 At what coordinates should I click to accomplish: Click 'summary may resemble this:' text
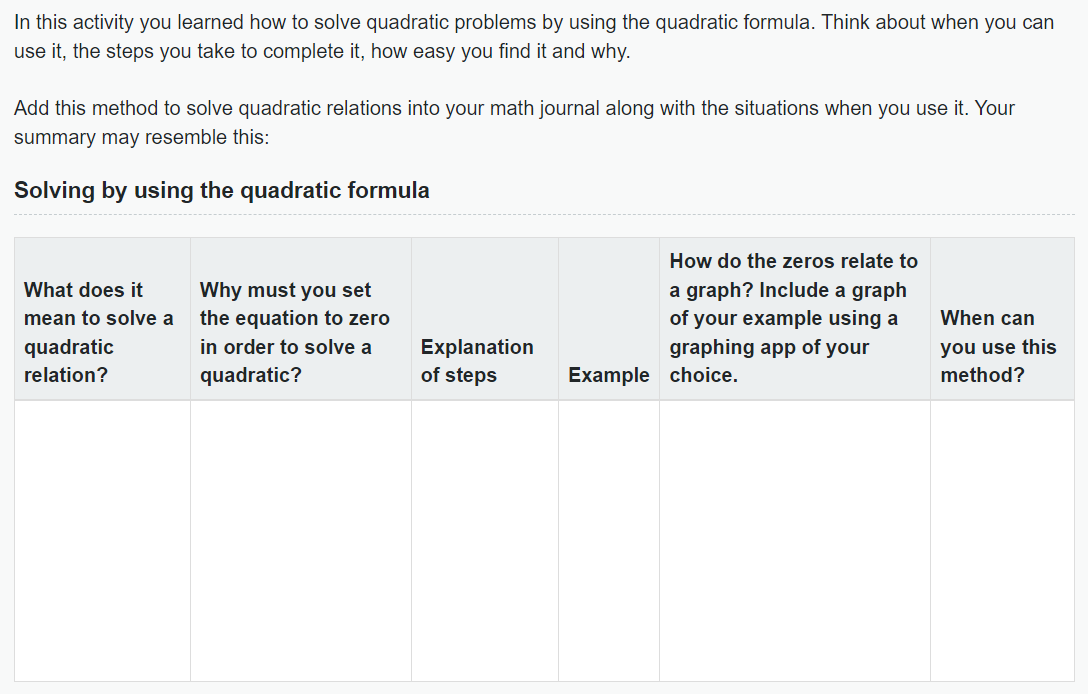click(x=142, y=137)
